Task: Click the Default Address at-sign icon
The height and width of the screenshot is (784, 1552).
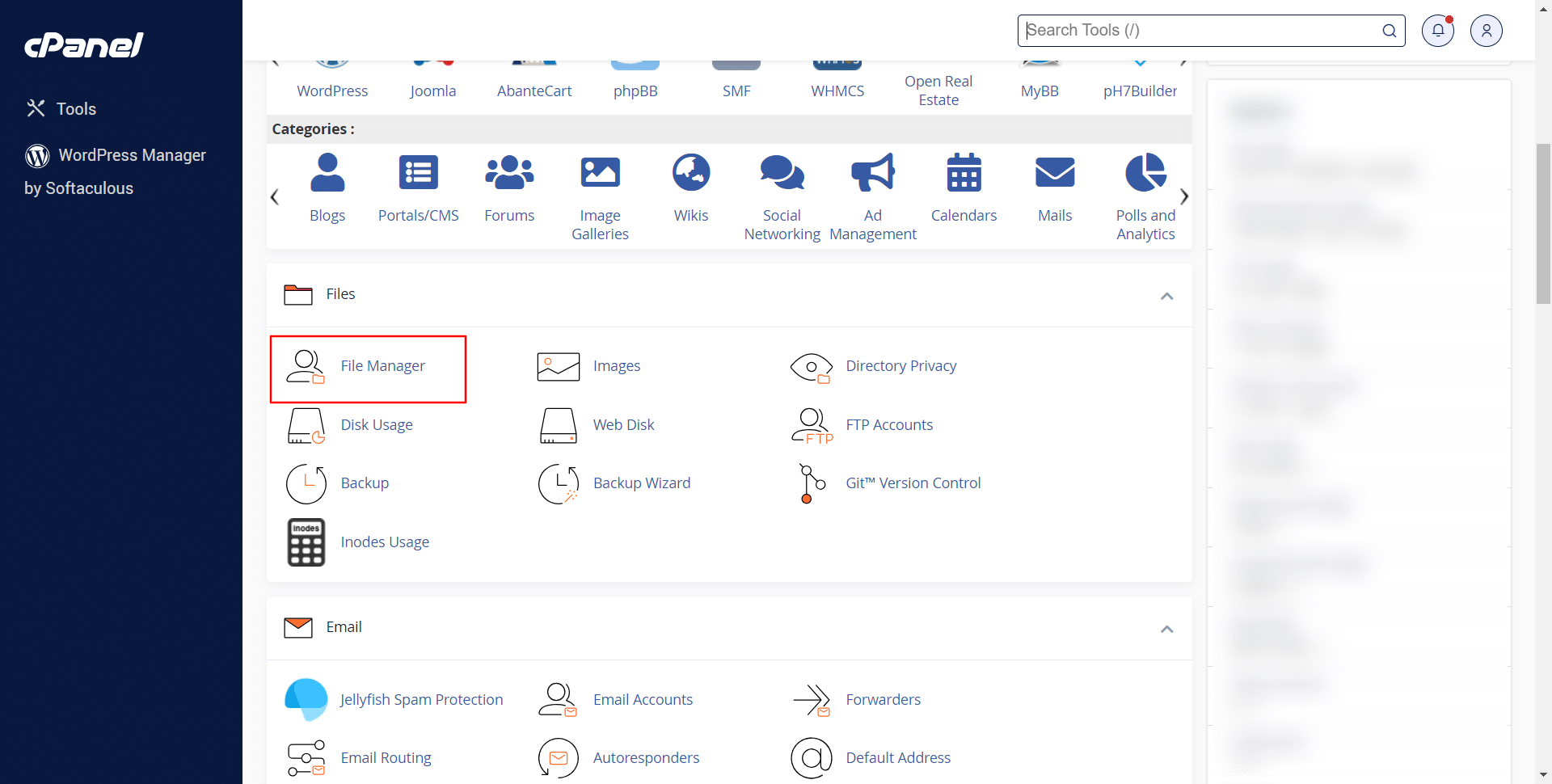Action: tap(812, 758)
